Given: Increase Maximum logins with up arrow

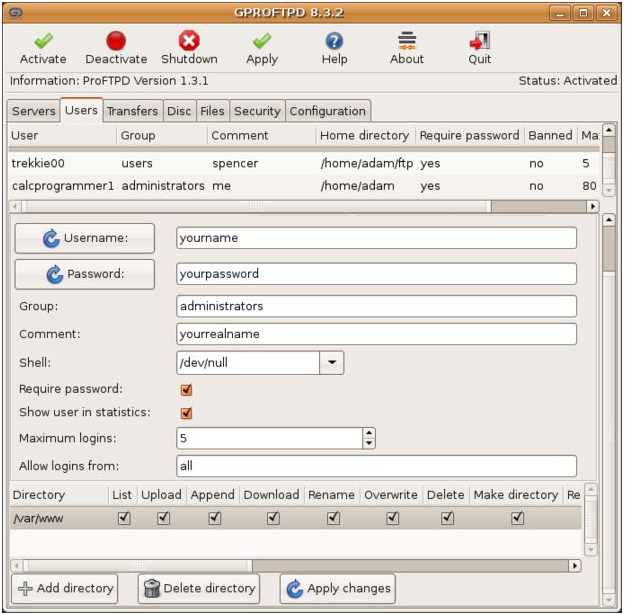Looking at the screenshot, I should pyautogui.click(x=369, y=434).
